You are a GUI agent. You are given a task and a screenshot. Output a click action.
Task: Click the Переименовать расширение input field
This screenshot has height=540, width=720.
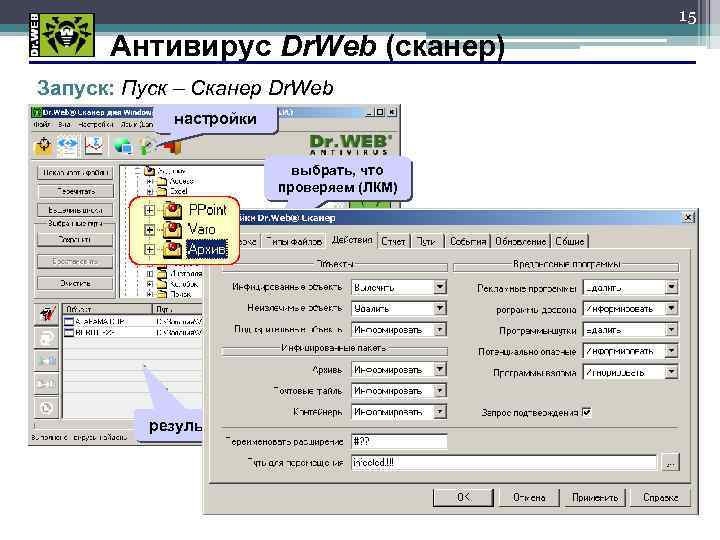click(x=399, y=441)
